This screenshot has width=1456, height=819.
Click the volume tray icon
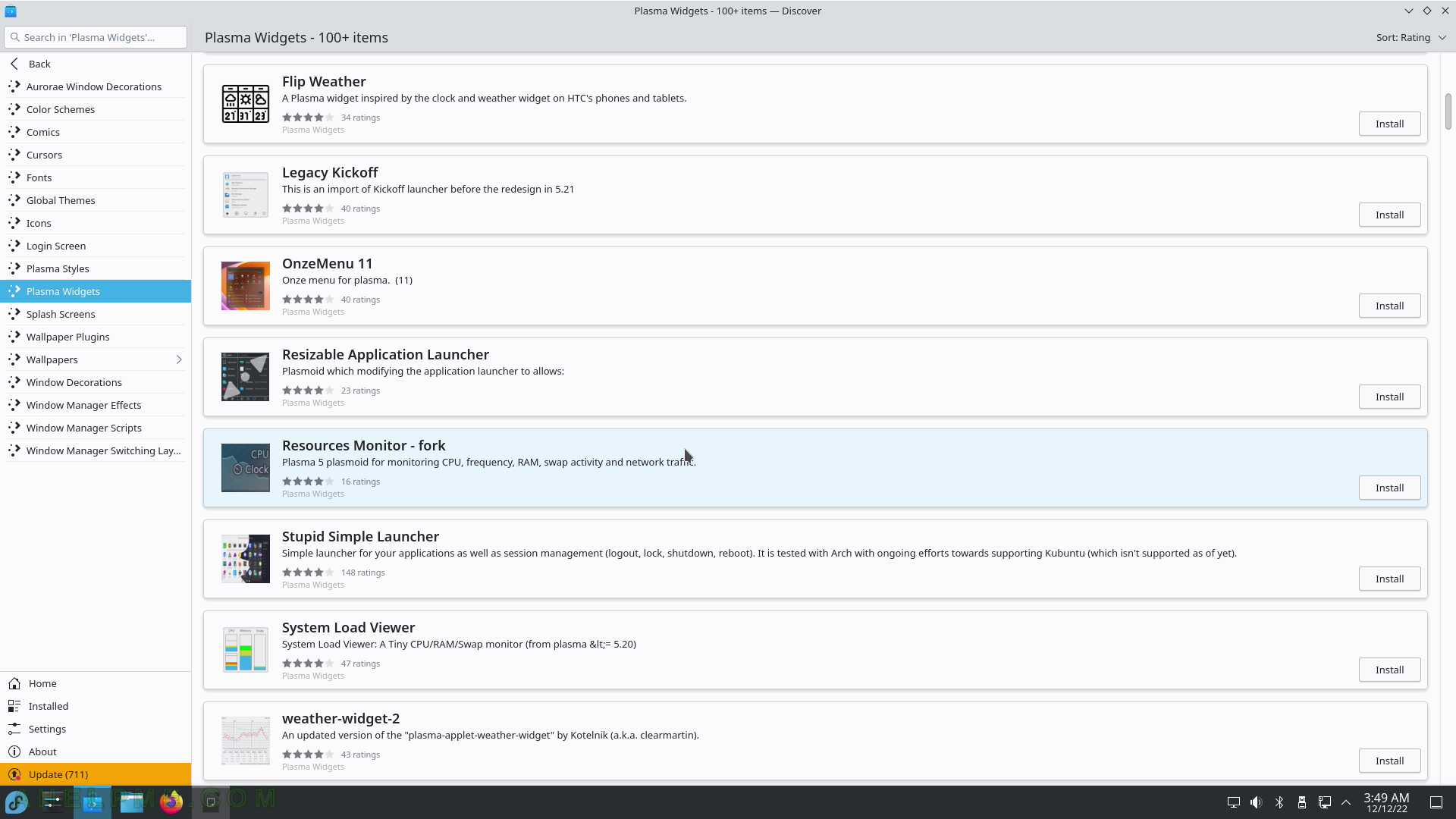(x=1257, y=802)
